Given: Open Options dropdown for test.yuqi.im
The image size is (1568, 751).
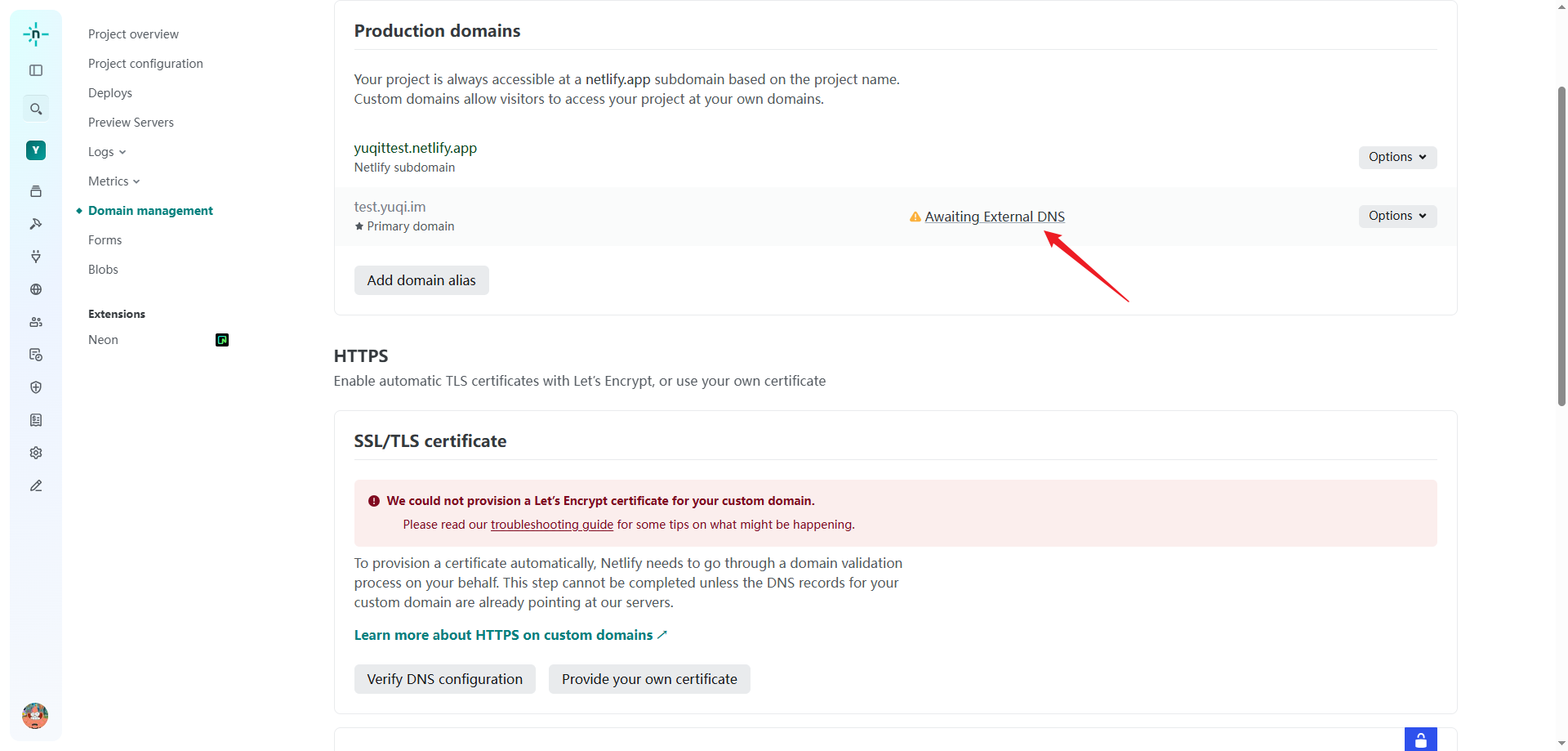Looking at the screenshot, I should pos(1396,216).
